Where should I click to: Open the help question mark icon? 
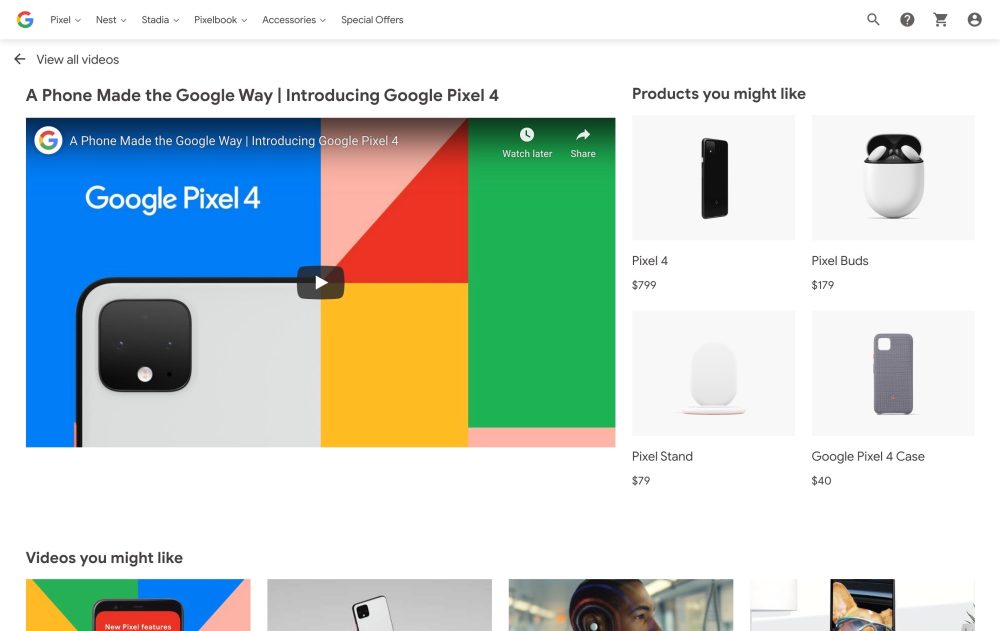click(907, 20)
